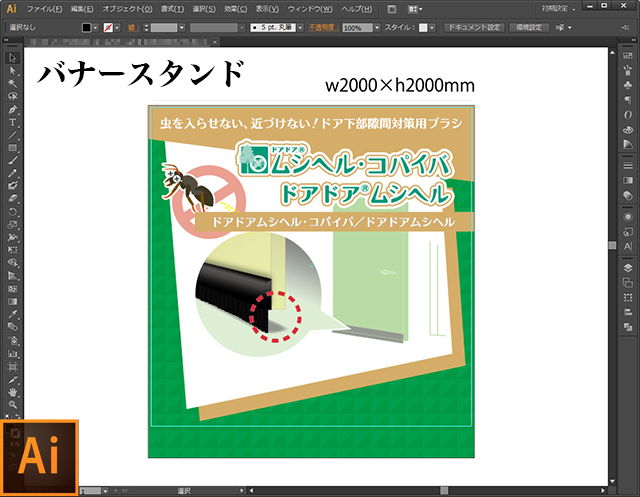Select the Symbol Sprayer tool
This screenshot has width=640, height=497.
pos(13,340)
